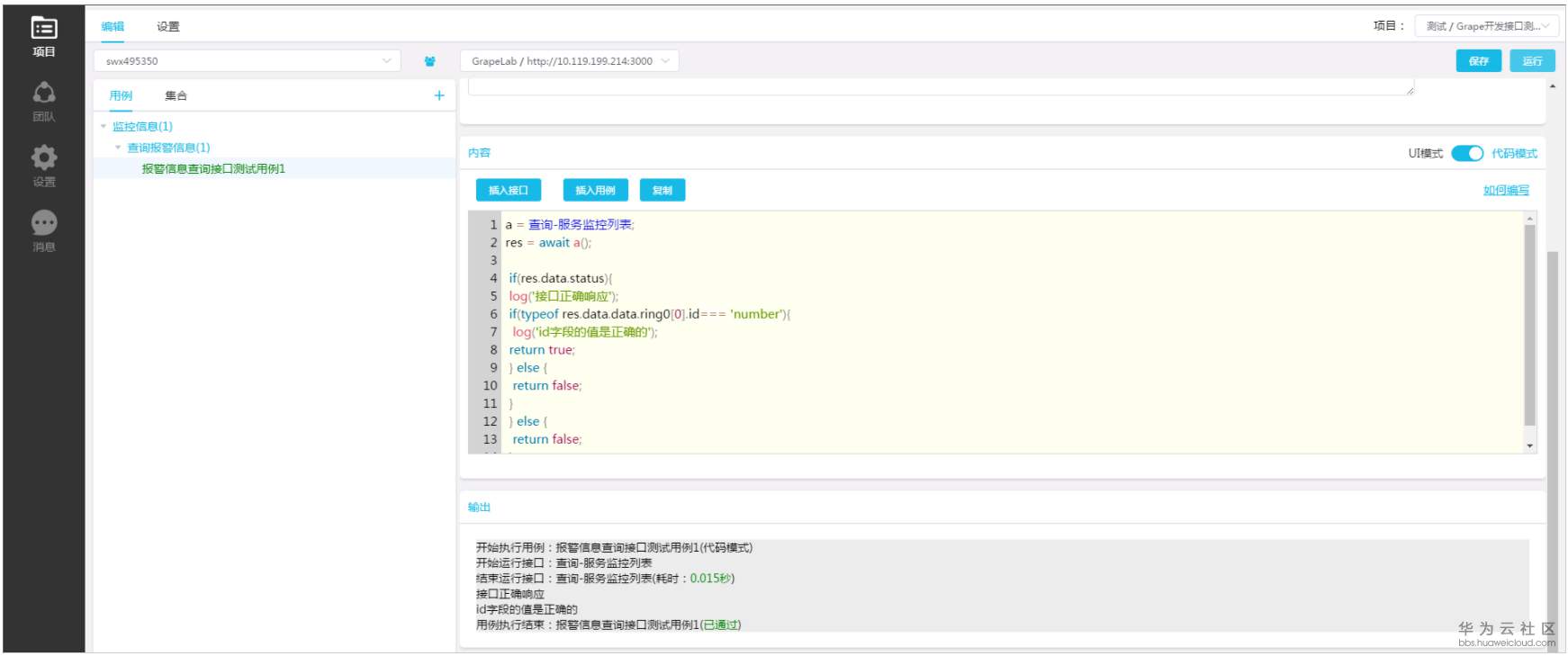Toggle the UI模式/代码模式 switch
The image size is (1568, 656).
[1467, 153]
